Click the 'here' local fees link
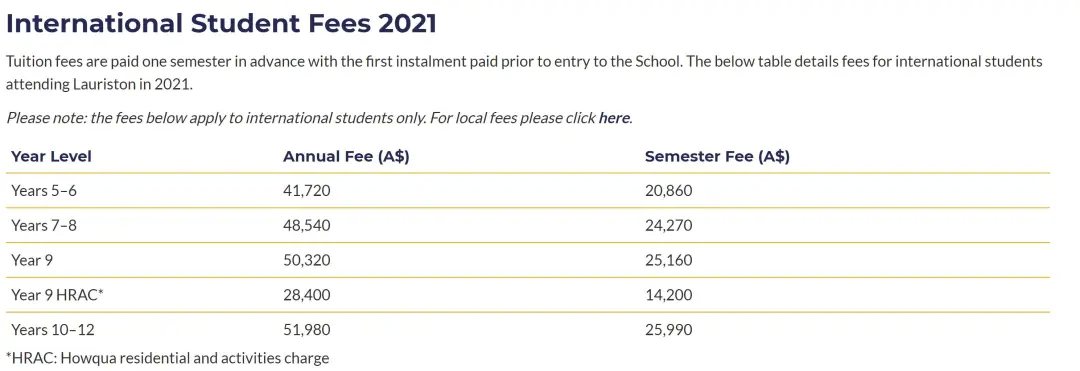 (614, 118)
